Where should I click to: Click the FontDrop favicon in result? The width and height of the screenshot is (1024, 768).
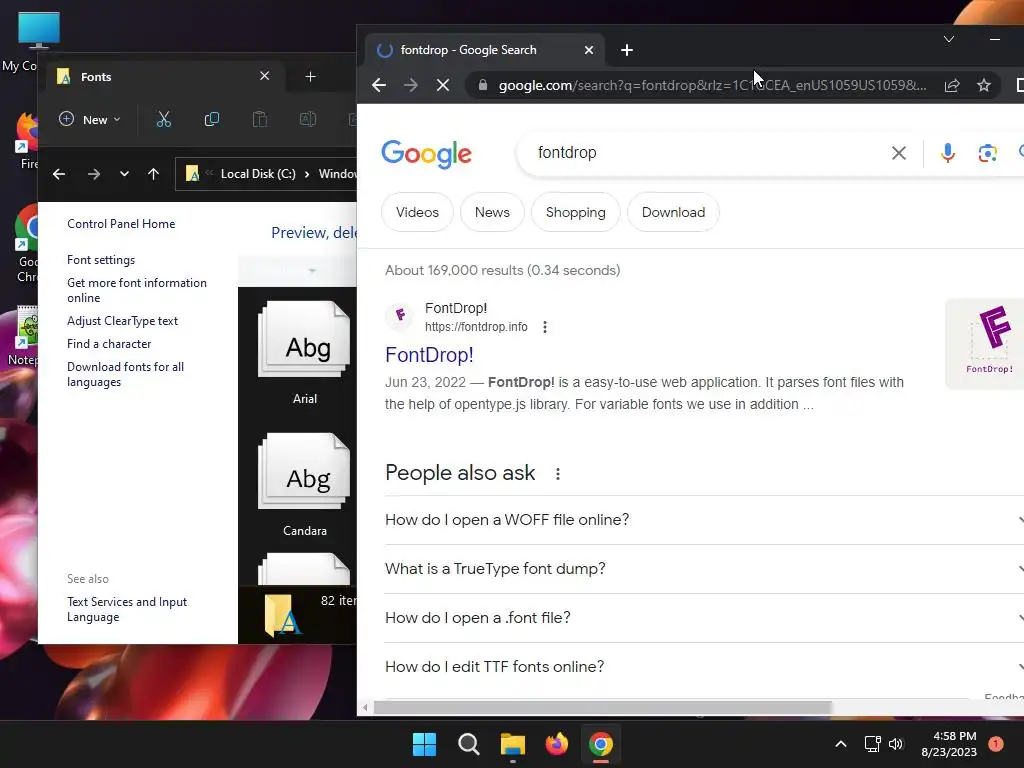[400, 316]
